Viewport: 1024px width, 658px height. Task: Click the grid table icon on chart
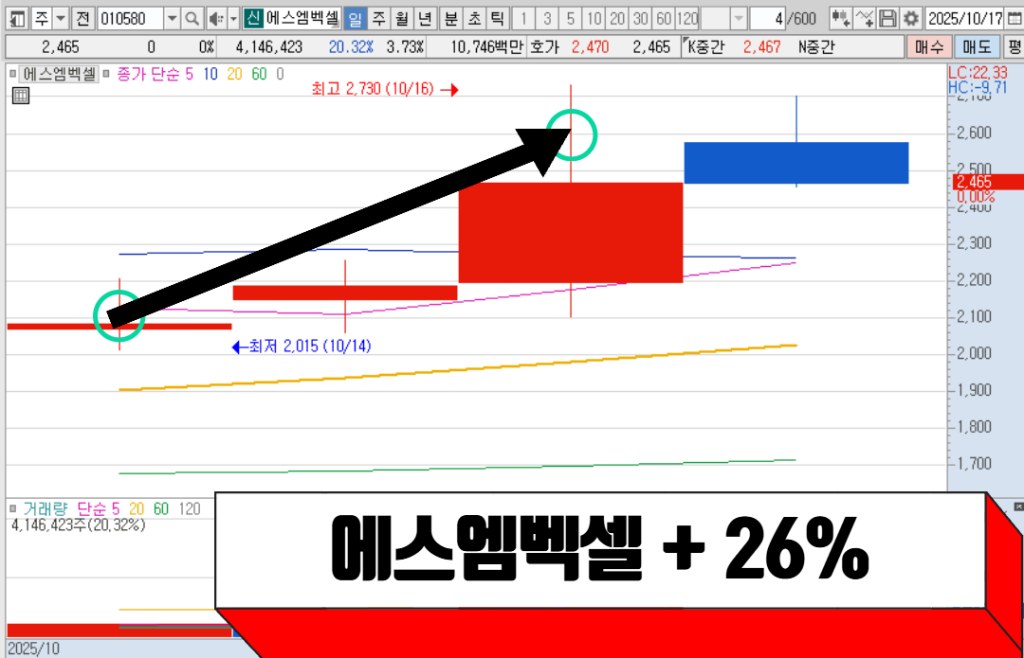tap(20, 96)
